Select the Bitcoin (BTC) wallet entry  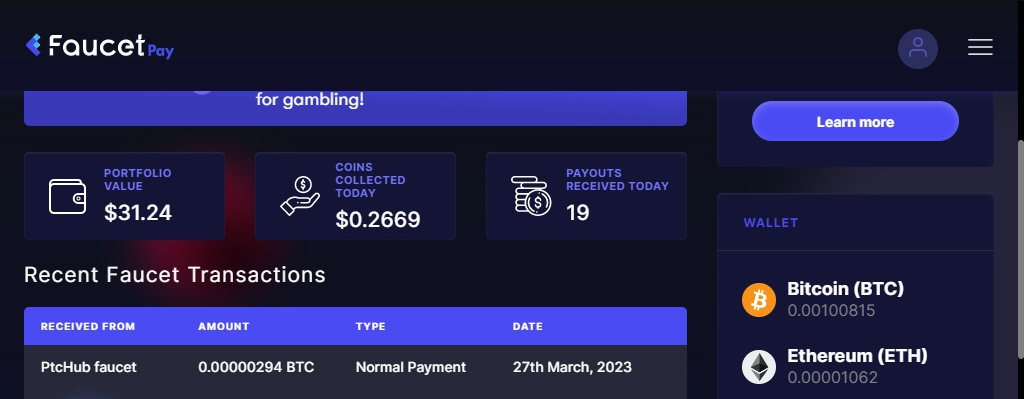click(855, 300)
